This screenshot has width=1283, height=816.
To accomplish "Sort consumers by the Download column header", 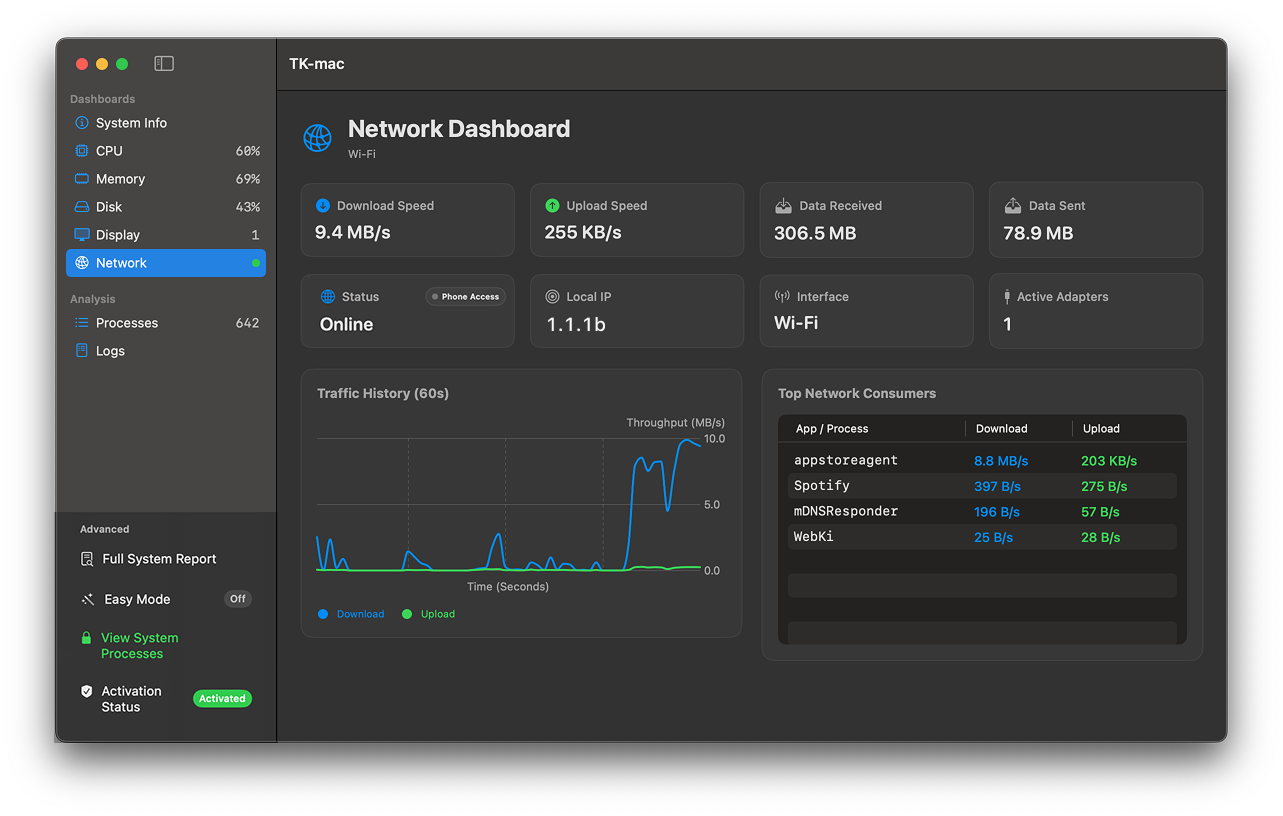I will [x=1001, y=428].
